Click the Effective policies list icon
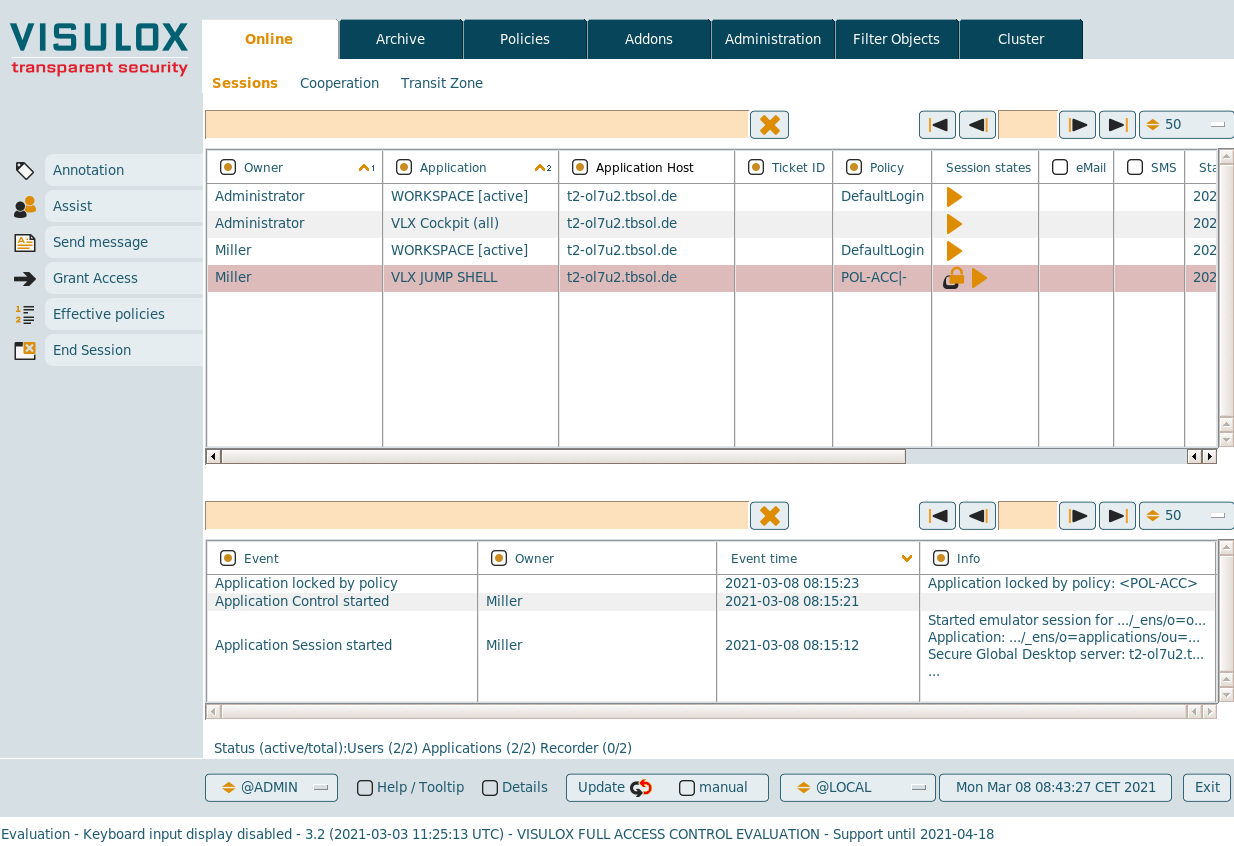 click(25, 314)
